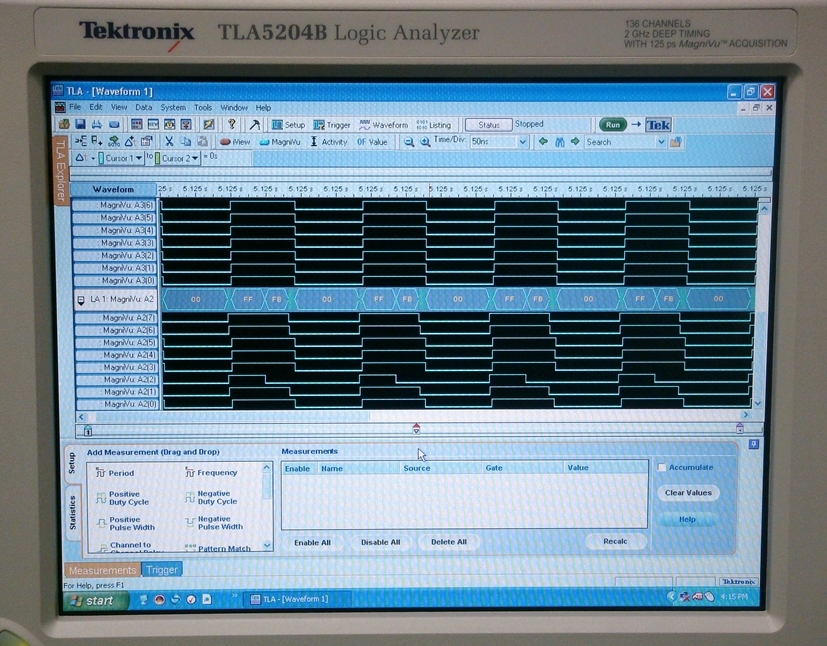Viewport: 827px width, 646px height.
Task: Click the Search forward green arrow
Action: [x=575, y=141]
